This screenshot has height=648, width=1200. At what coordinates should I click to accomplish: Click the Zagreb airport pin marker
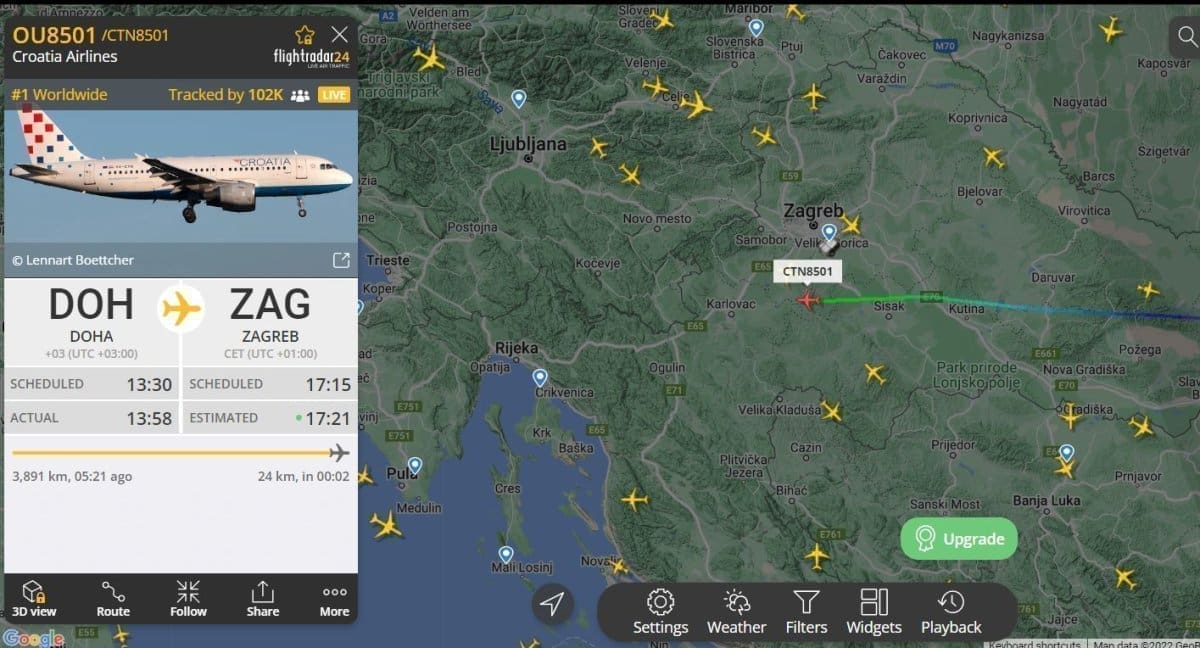(x=829, y=232)
